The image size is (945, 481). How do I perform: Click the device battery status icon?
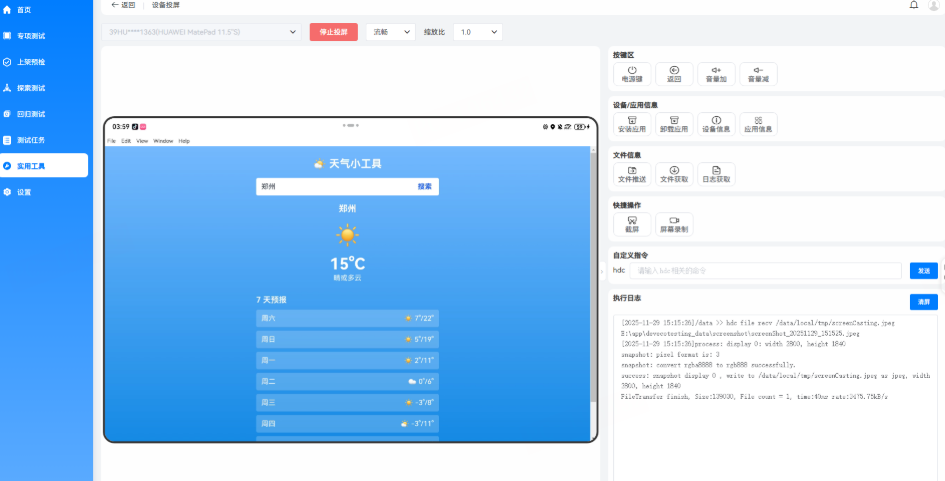tap(580, 127)
